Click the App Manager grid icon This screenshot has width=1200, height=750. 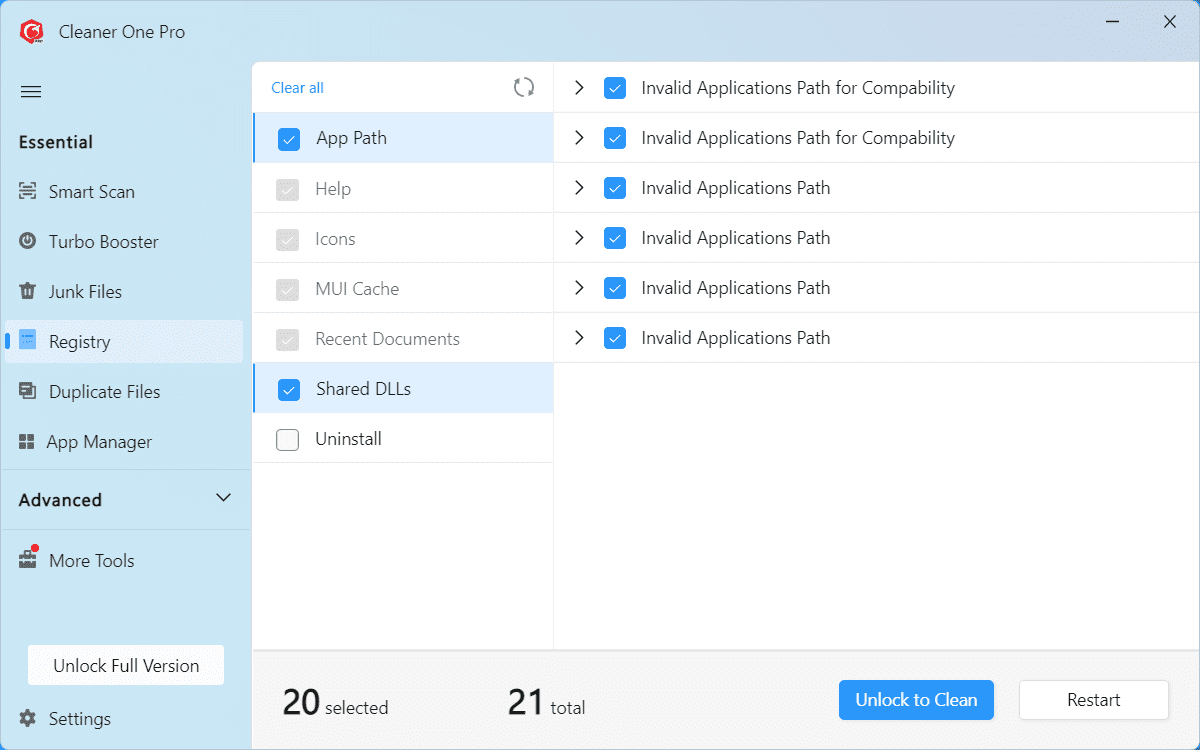point(27,442)
